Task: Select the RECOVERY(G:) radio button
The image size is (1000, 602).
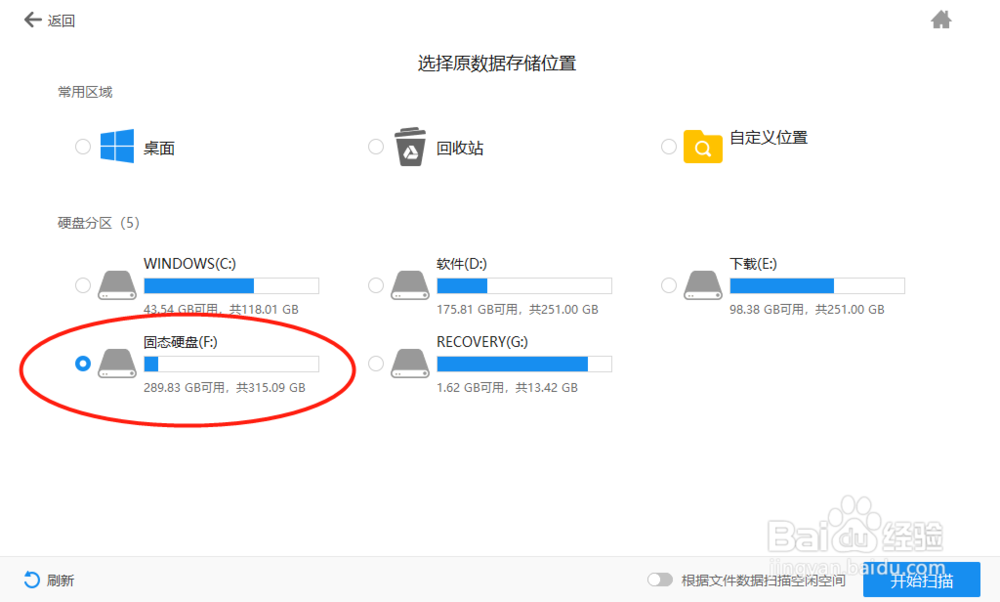Action: [375, 363]
